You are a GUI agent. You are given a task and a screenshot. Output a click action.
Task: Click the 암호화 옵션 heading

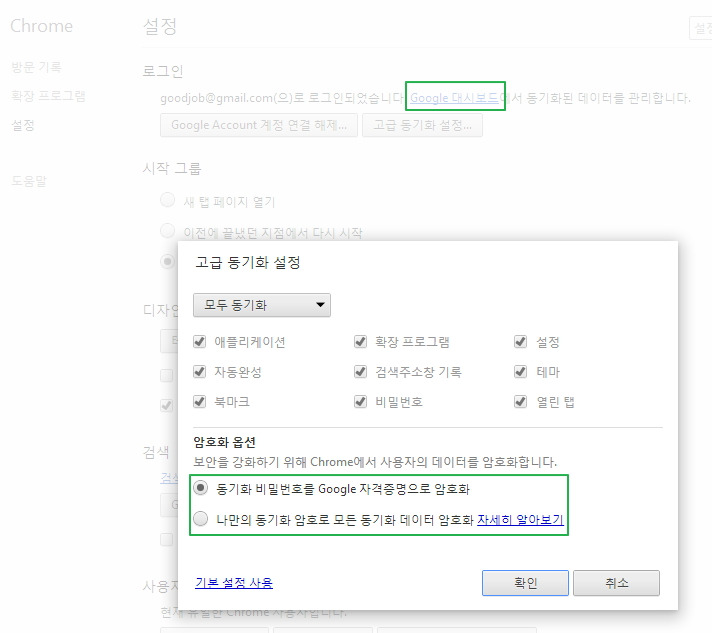click(225, 442)
